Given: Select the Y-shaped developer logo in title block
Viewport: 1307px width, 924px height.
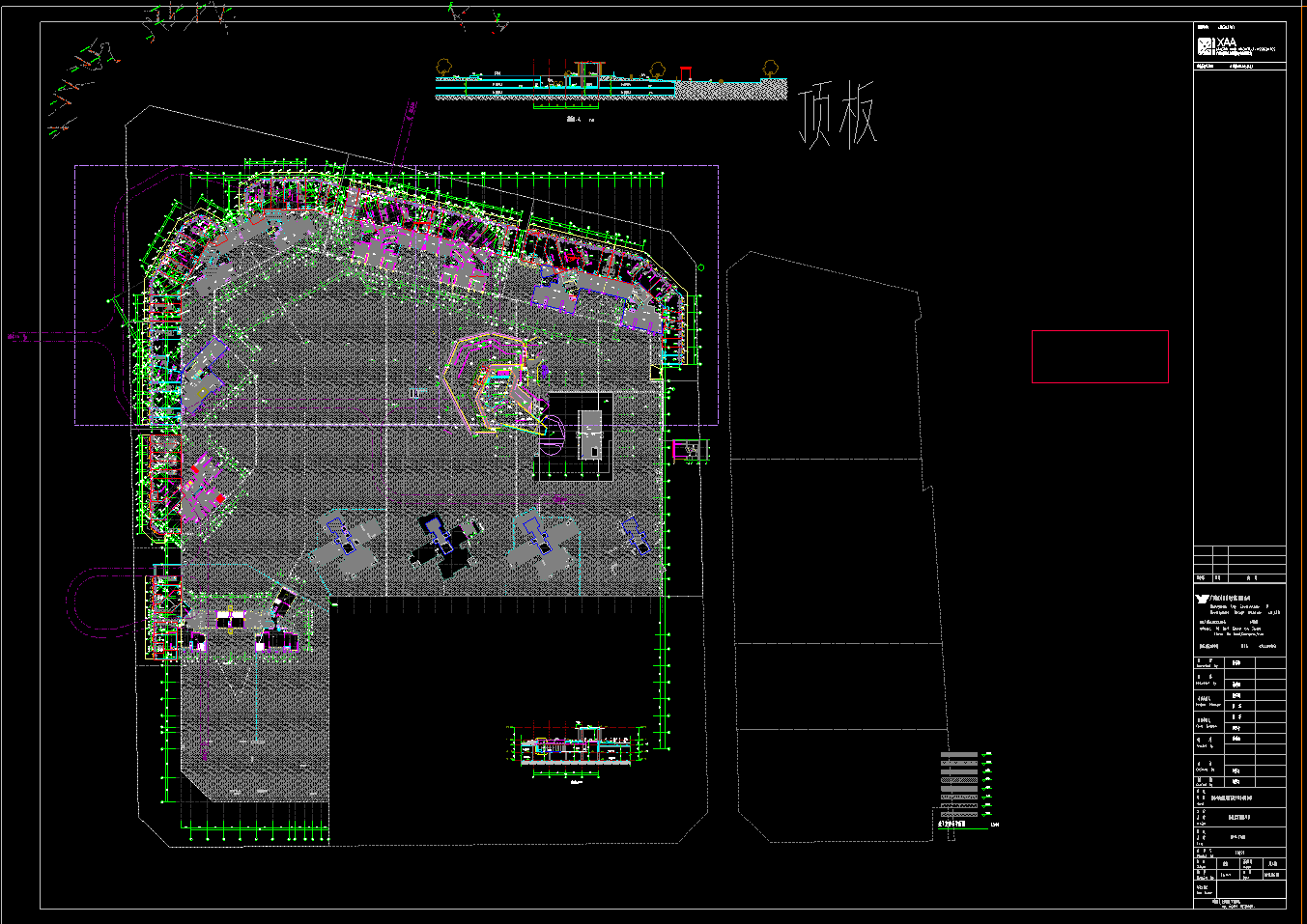Looking at the screenshot, I should pos(1202,599).
